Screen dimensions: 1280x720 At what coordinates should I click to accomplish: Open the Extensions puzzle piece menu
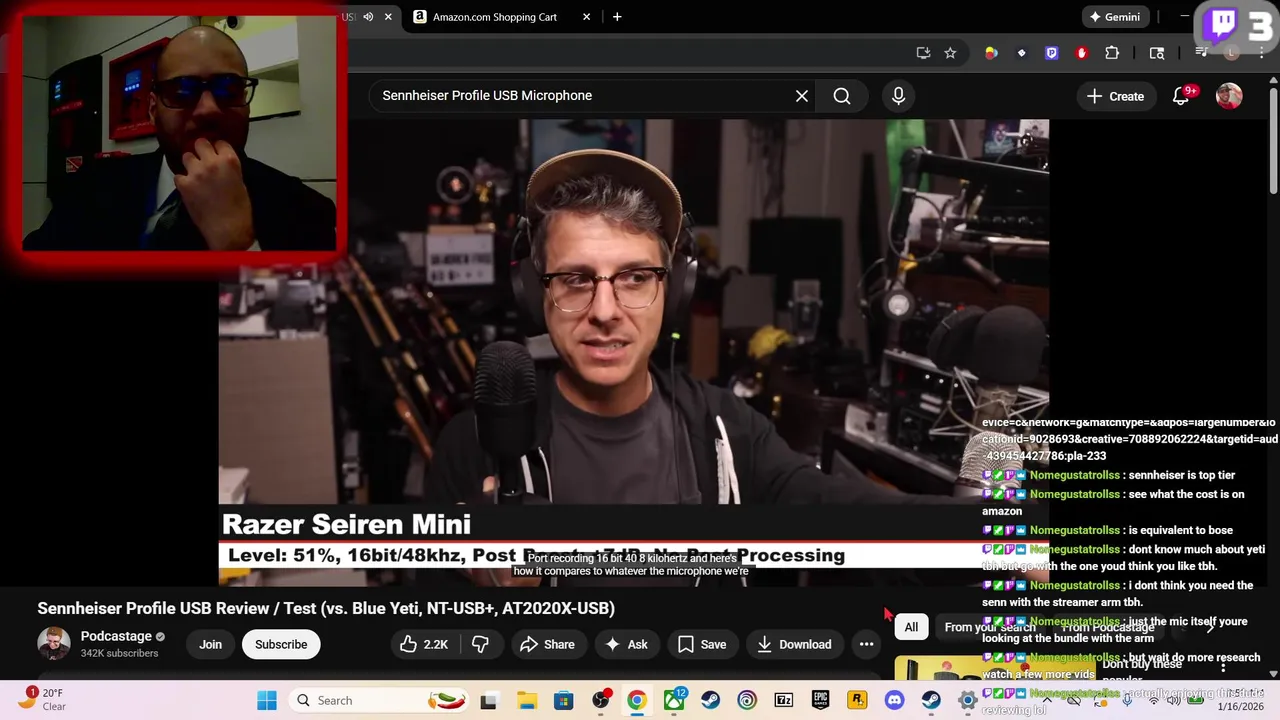(1112, 53)
